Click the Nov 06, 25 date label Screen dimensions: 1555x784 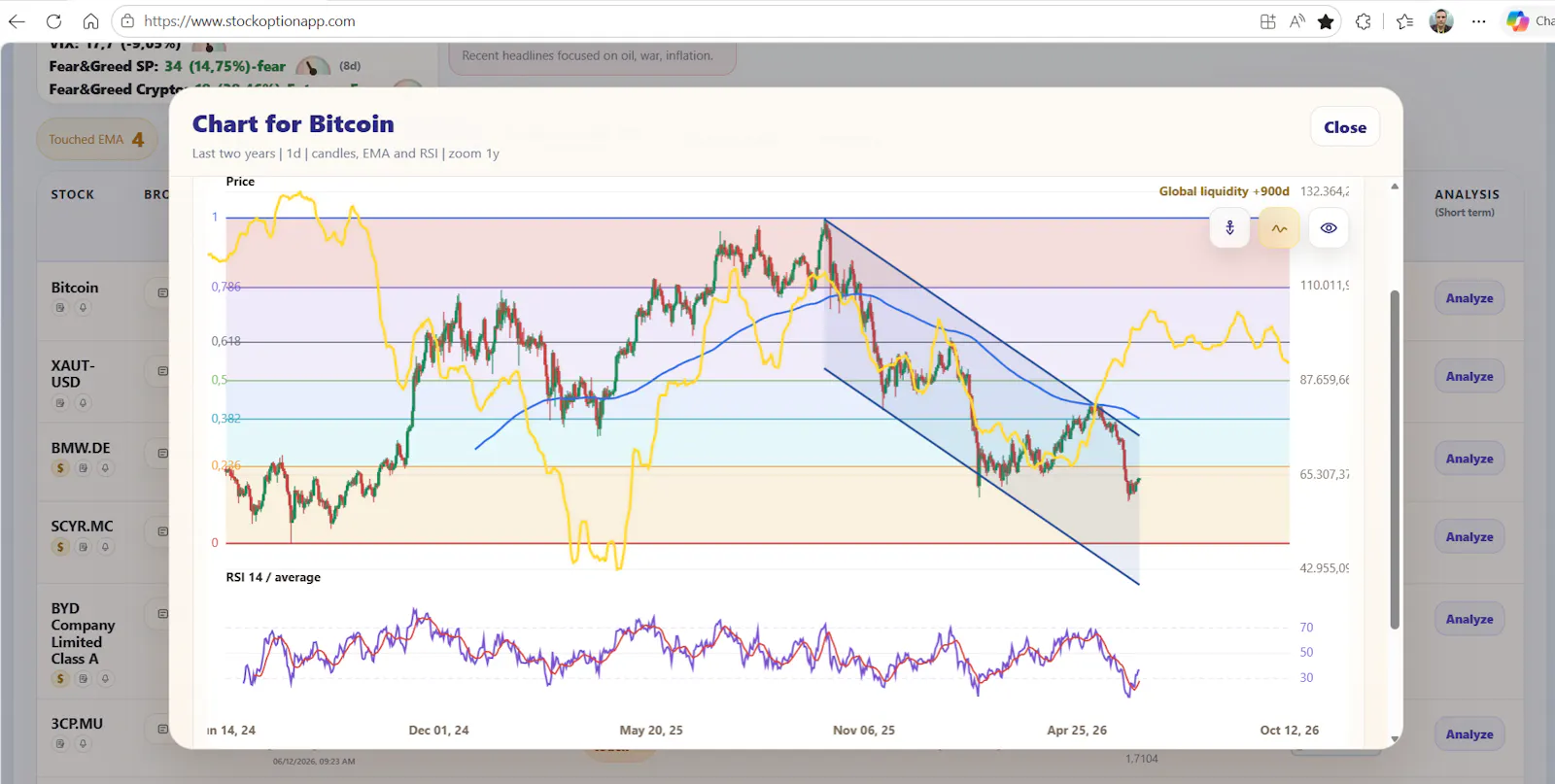tap(864, 731)
